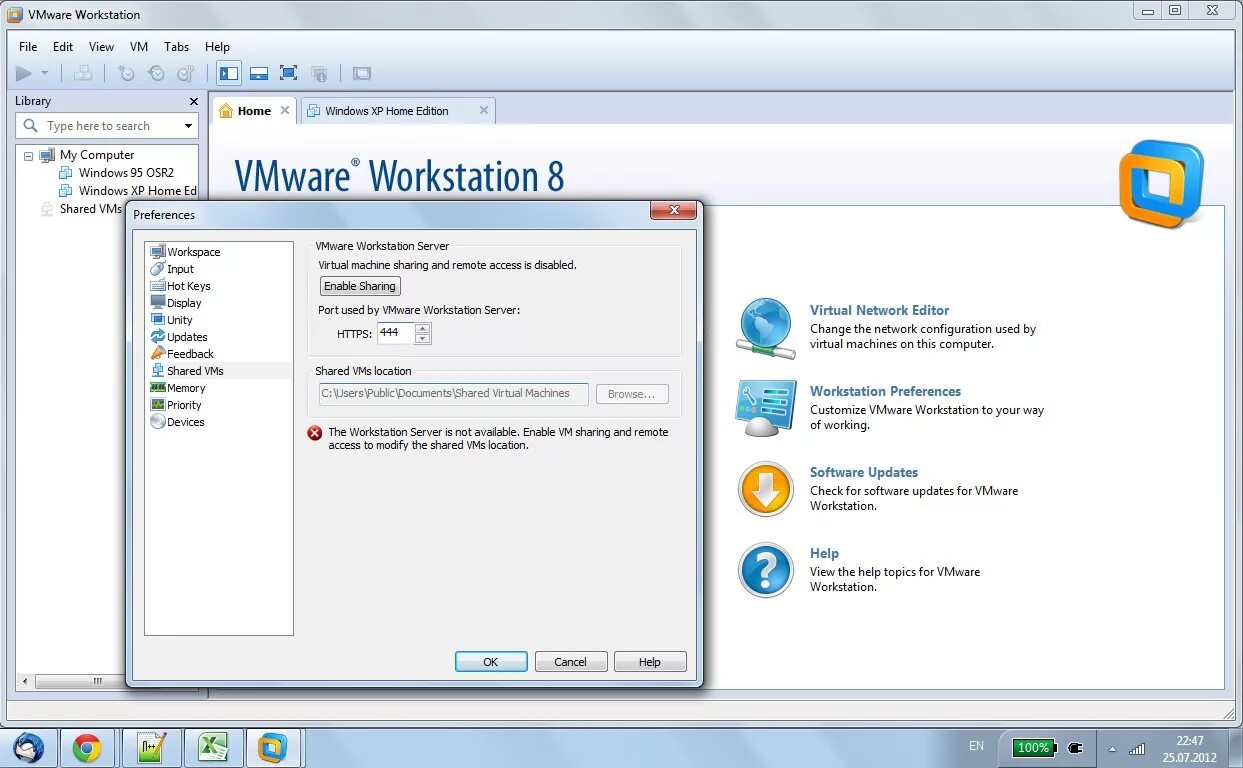Select the Hot Keys preferences category
The height and width of the screenshot is (768, 1243).
tap(188, 285)
